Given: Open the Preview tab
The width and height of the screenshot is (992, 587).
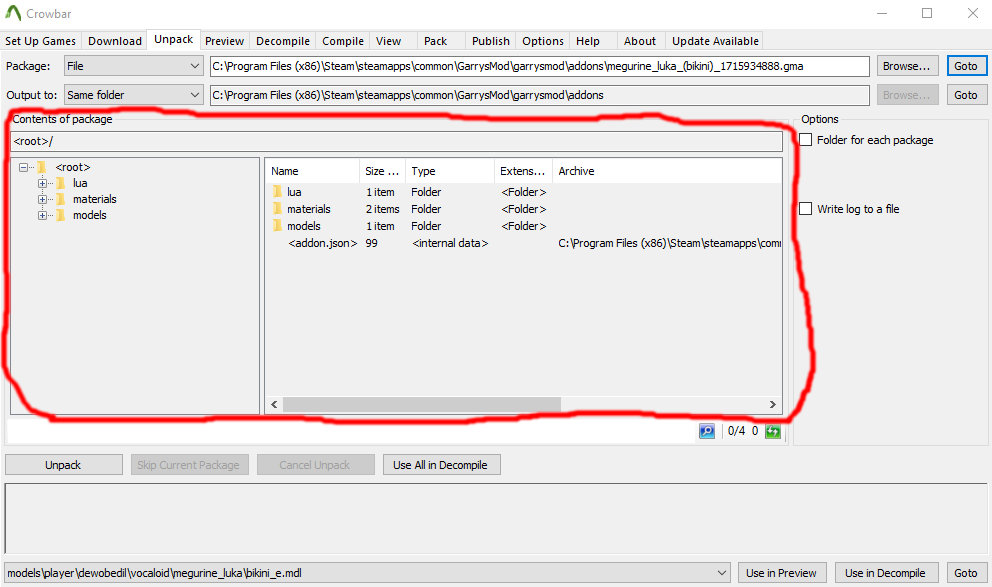Looking at the screenshot, I should (x=225, y=41).
